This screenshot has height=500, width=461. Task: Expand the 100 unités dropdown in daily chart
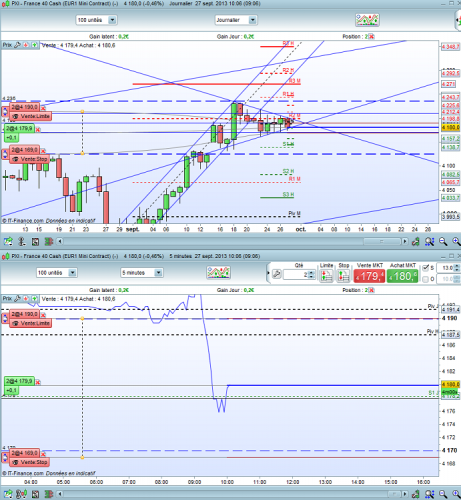[112, 20]
